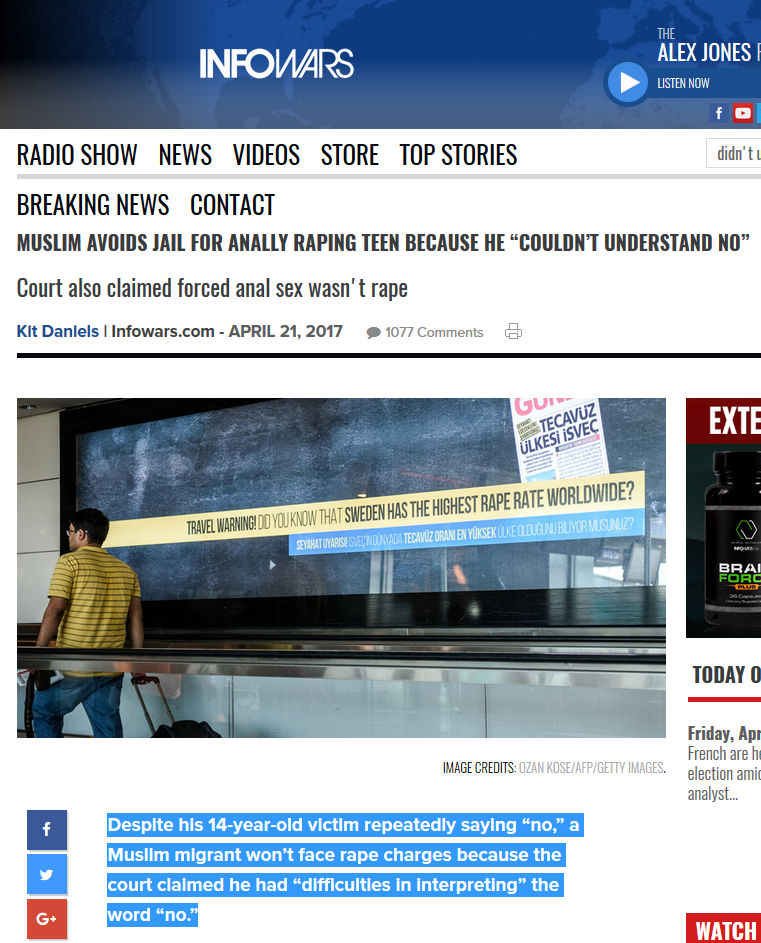Image resolution: width=761 pixels, height=943 pixels.
Task: Open Top Stories
Action: tap(458, 155)
